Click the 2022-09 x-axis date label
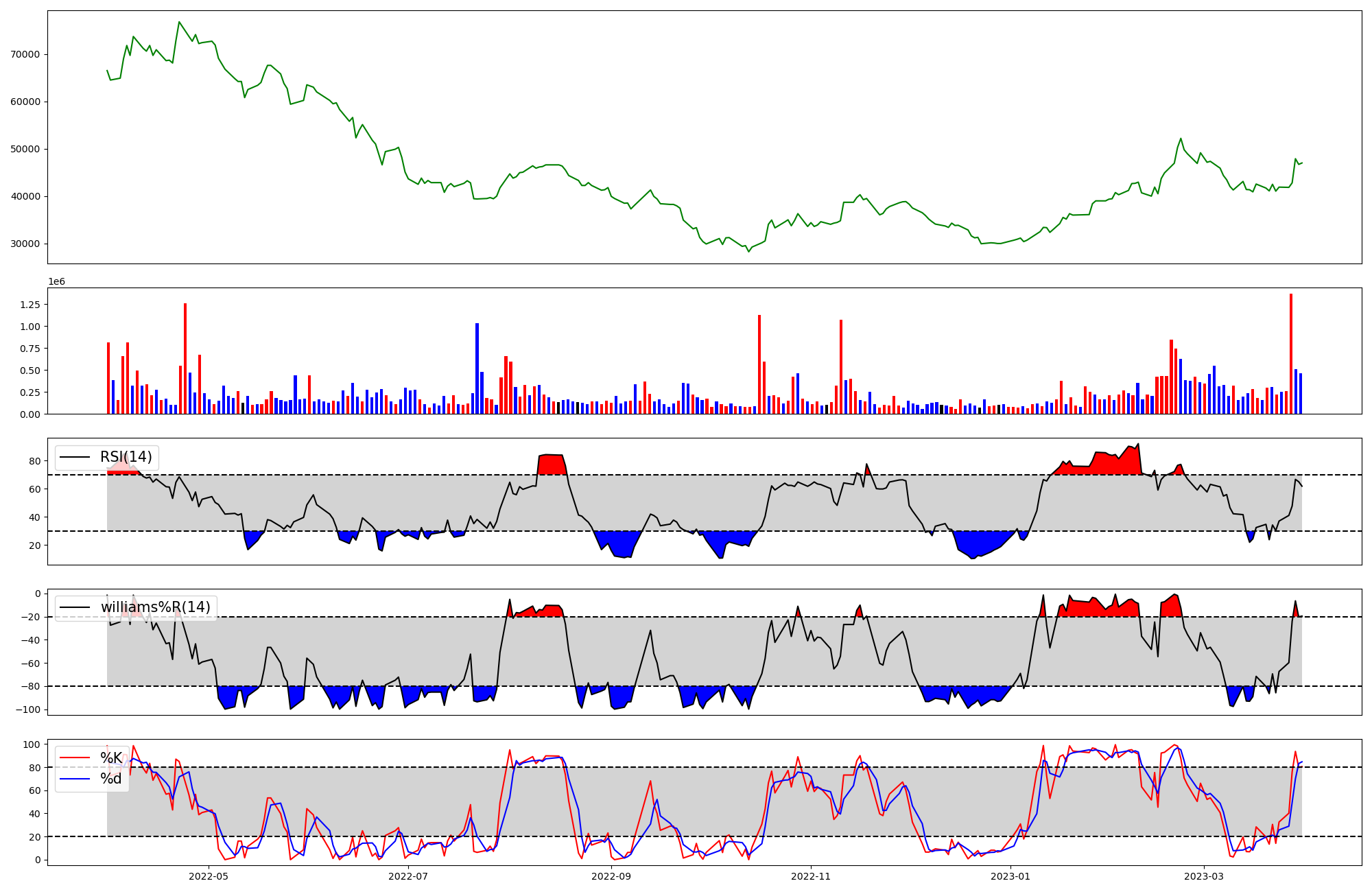The width and height of the screenshot is (1372, 892). tap(611, 876)
